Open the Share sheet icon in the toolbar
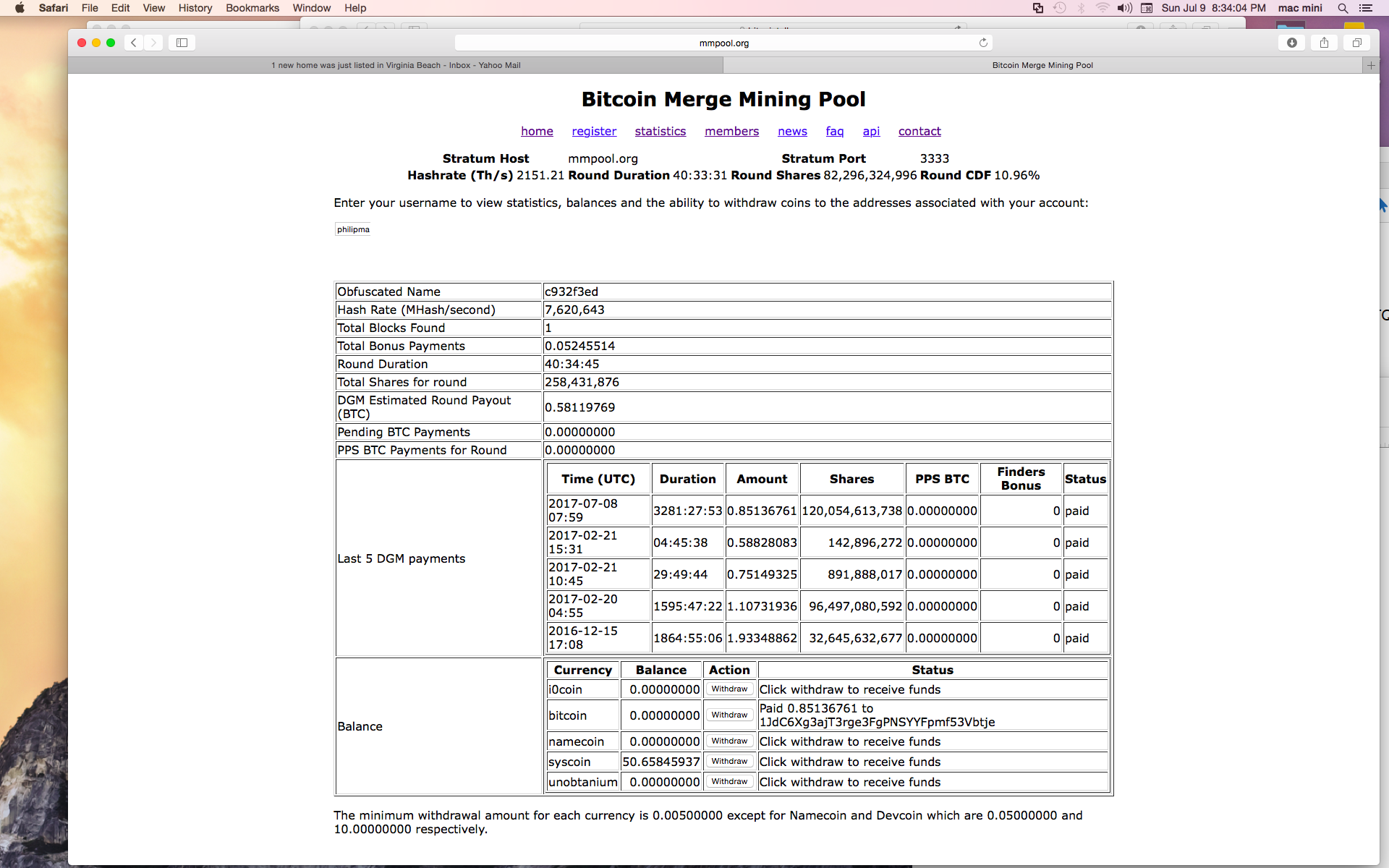This screenshot has height=868, width=1389. coord(1324,43)
